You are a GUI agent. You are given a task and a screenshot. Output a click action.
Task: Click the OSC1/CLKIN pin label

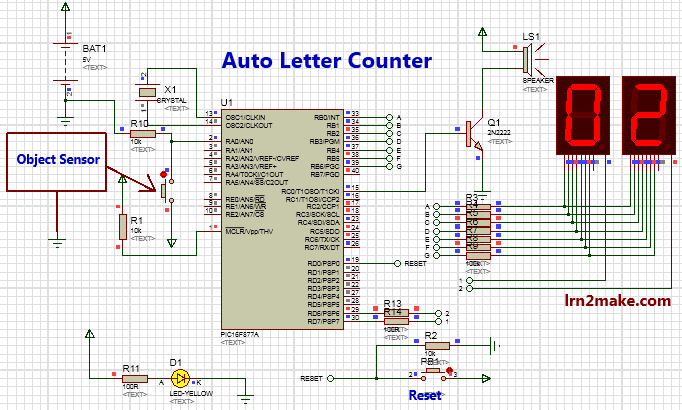(245, 117)
